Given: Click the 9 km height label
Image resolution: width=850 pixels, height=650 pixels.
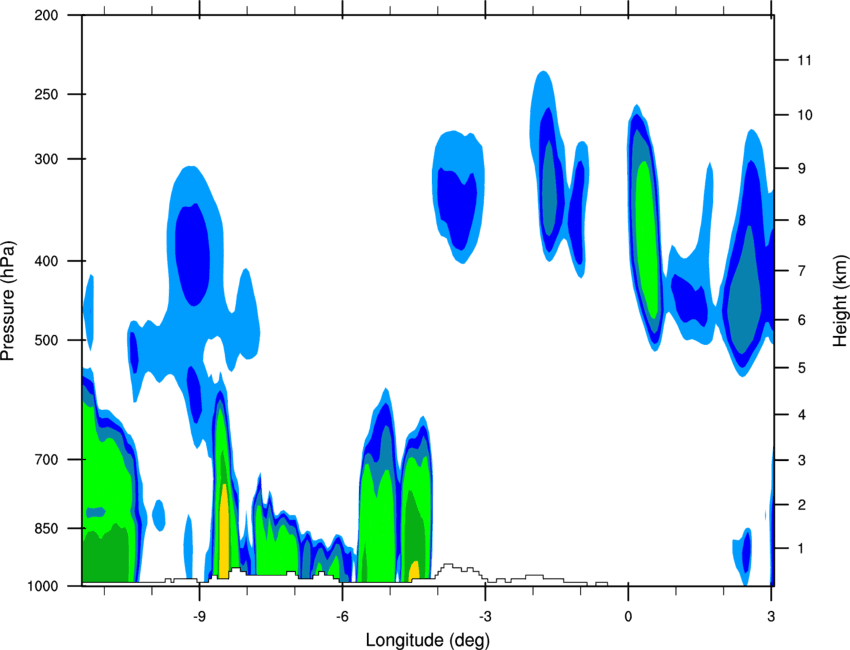Looking at the screenshot, I should coord(802,169).
